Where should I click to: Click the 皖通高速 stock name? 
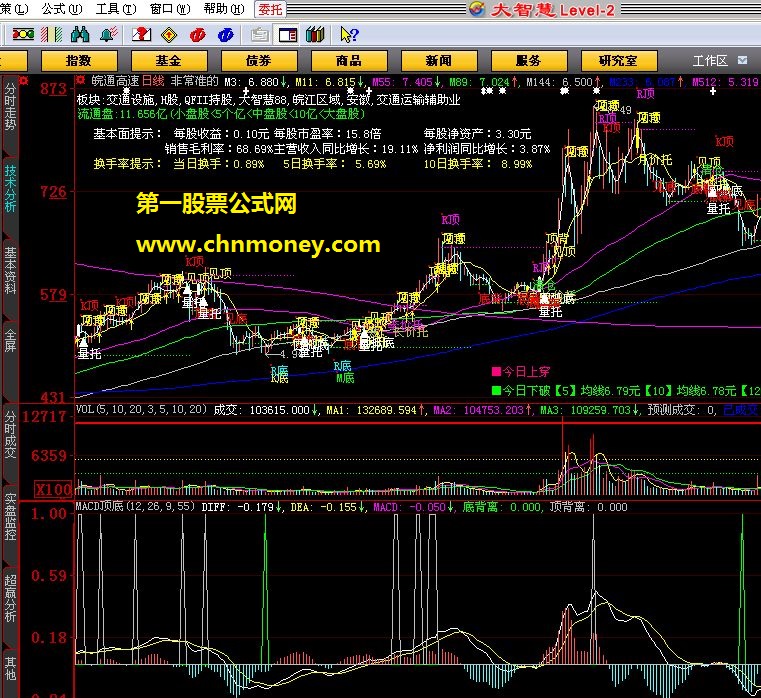[x=115, y=81]
